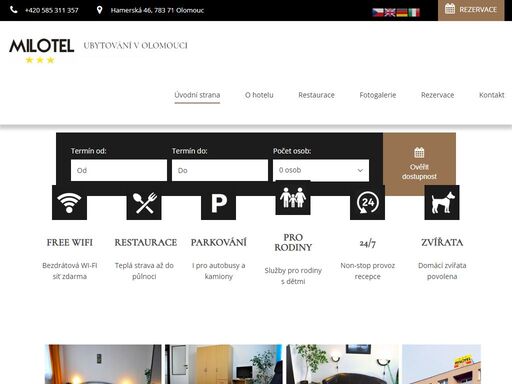Click the family services icon
The width and height of the screenshot is (512, 384).
(x=293, y=198)
